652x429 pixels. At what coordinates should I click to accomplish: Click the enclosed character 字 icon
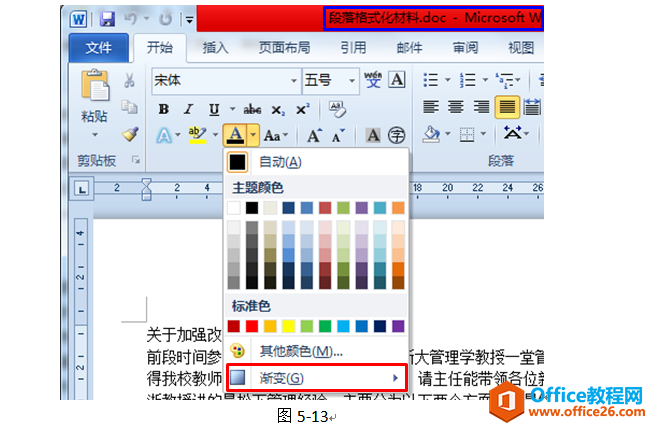397,135
